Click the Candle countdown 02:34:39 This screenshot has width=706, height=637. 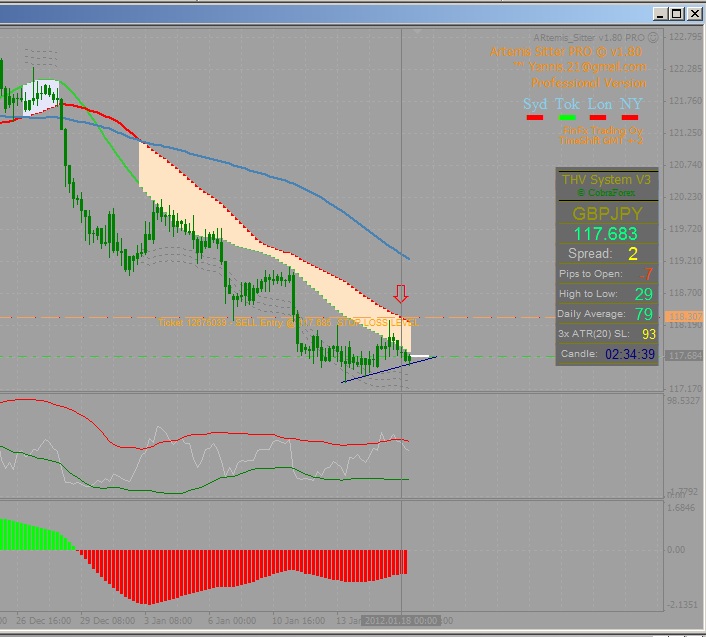tap(629, 354)
